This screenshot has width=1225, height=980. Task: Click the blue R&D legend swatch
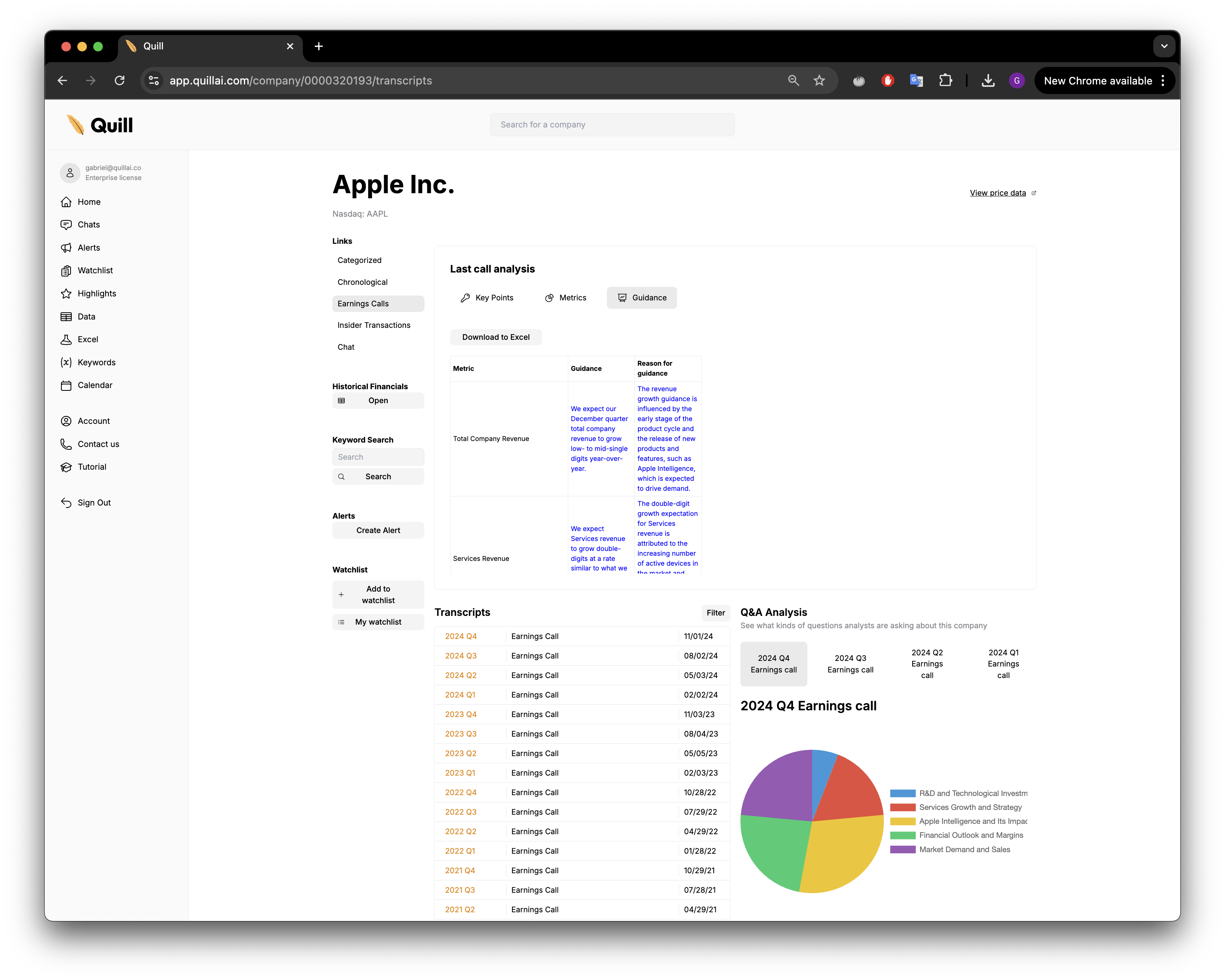[x=902, y=793]
